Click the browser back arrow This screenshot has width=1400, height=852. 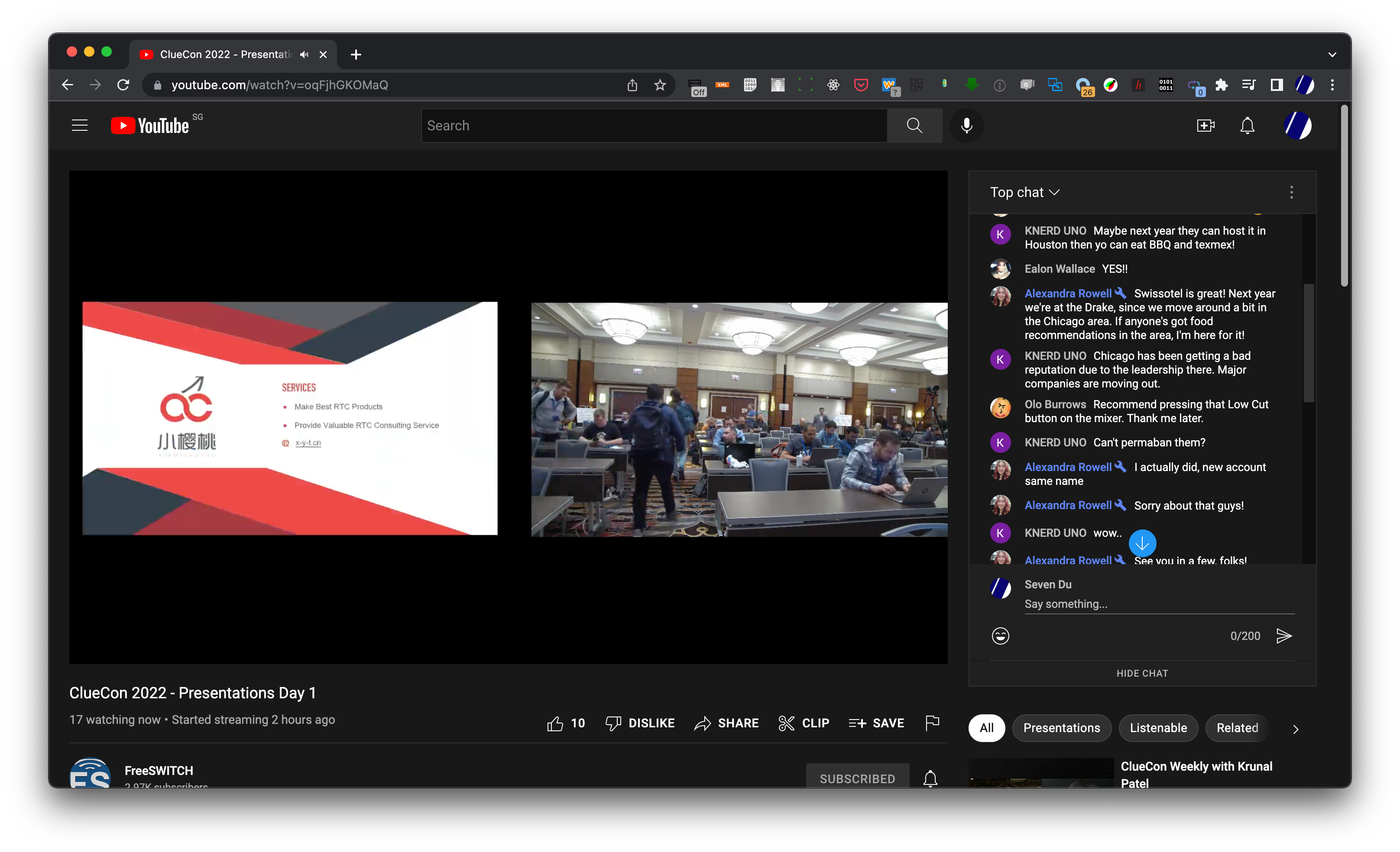(x=68, y=85)
